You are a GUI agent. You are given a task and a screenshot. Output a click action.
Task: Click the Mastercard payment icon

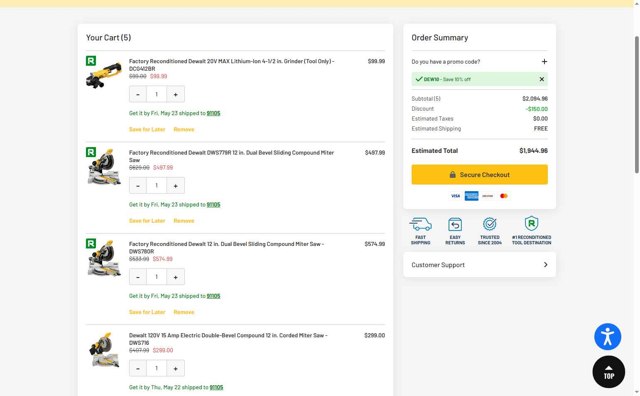[x=504, y=196]
